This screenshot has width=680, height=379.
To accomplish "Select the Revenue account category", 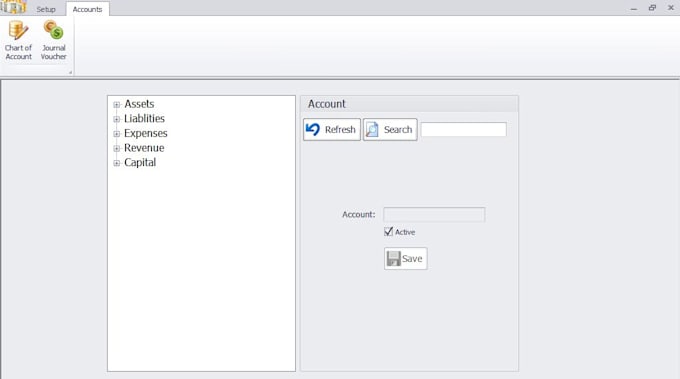I will pyautogui.click(x=144, y=148).
